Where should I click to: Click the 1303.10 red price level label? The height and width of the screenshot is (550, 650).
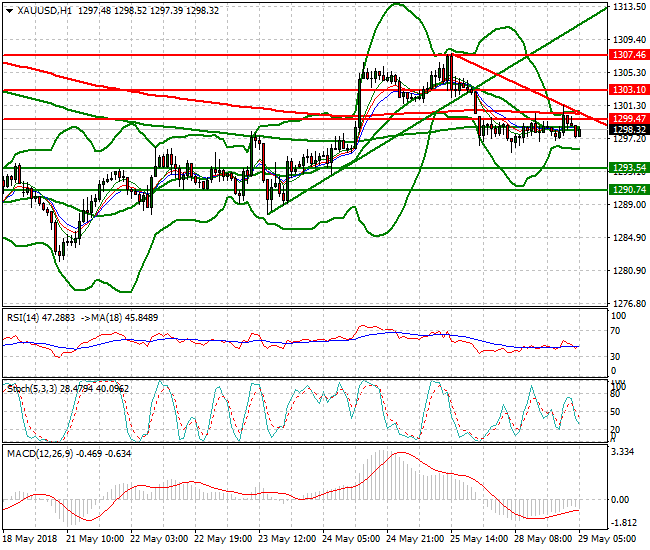click(x=629, y=90)
